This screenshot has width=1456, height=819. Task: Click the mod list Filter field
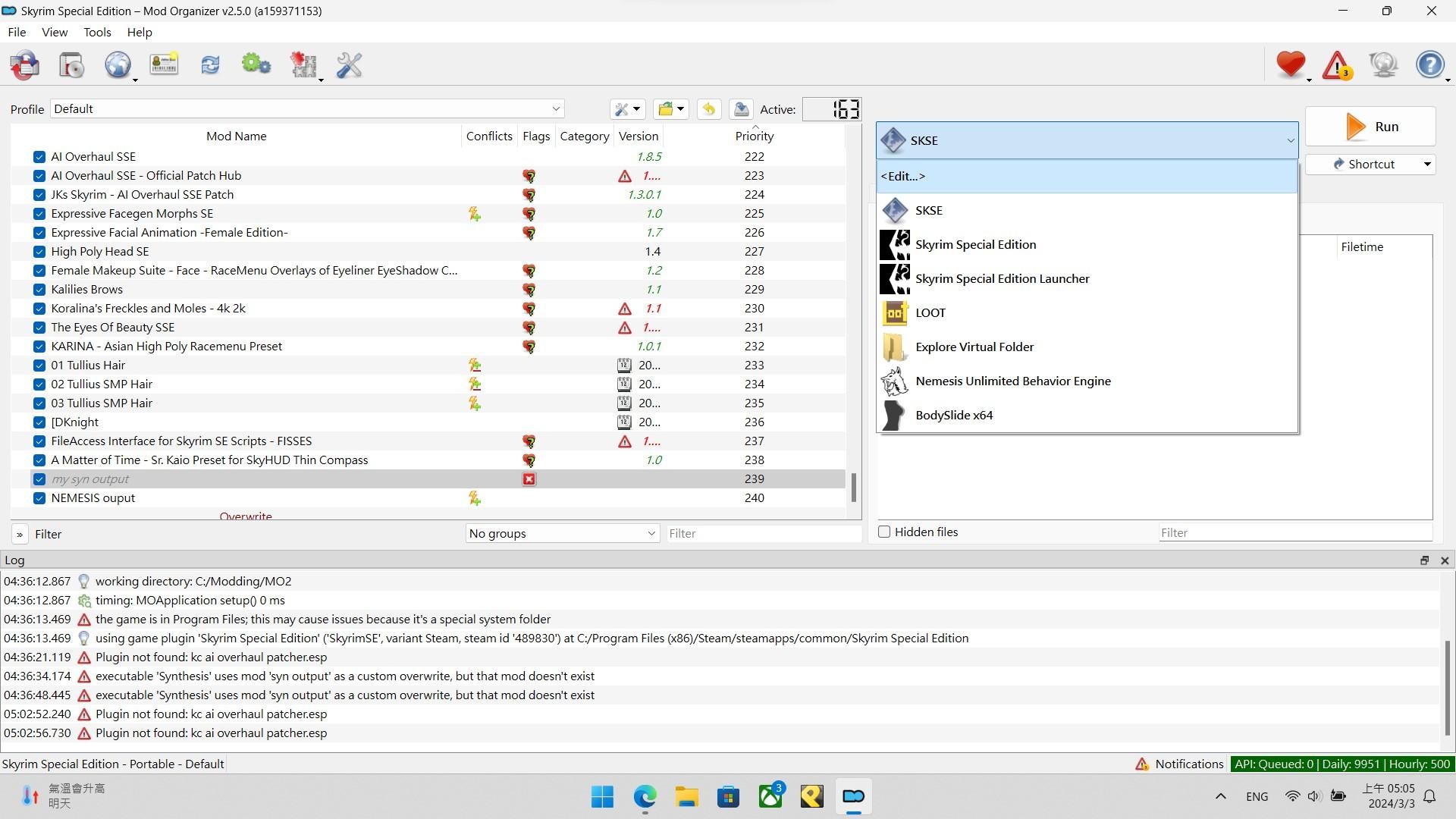click(761, 533)
